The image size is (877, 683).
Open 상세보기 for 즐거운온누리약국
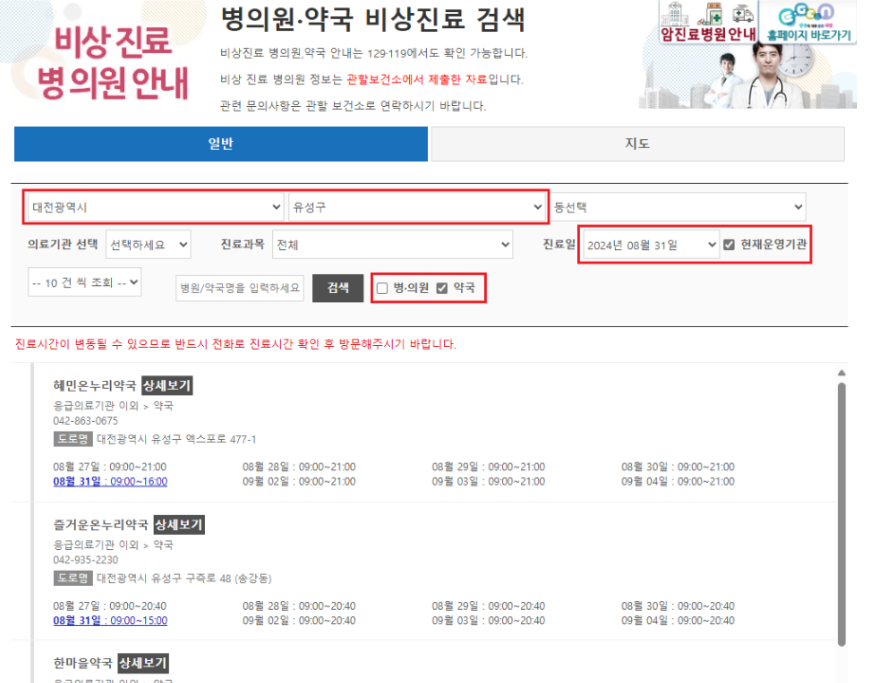click(x=179, y=525)
